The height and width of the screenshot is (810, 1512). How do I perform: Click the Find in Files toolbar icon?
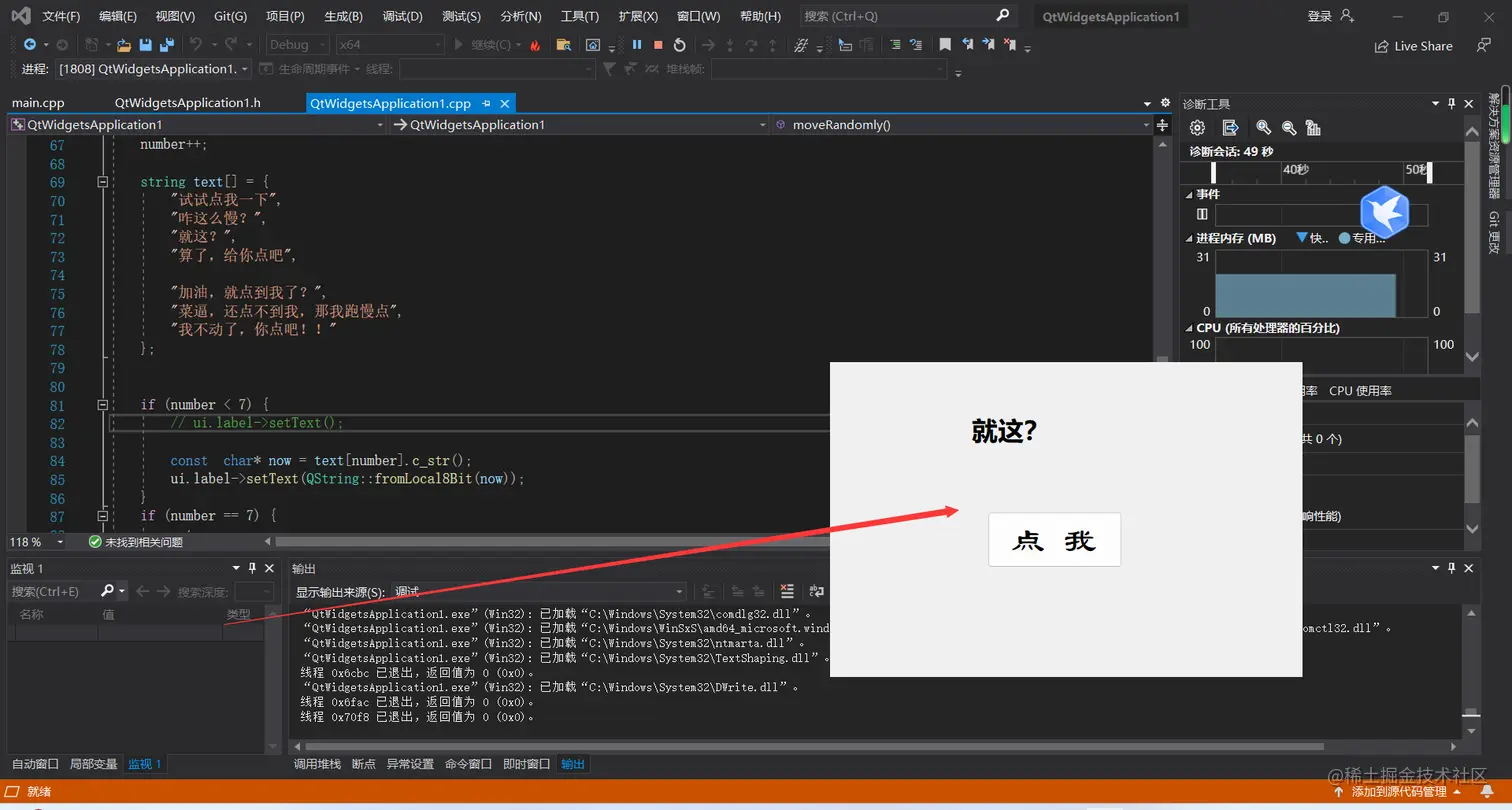coord(564,45)
